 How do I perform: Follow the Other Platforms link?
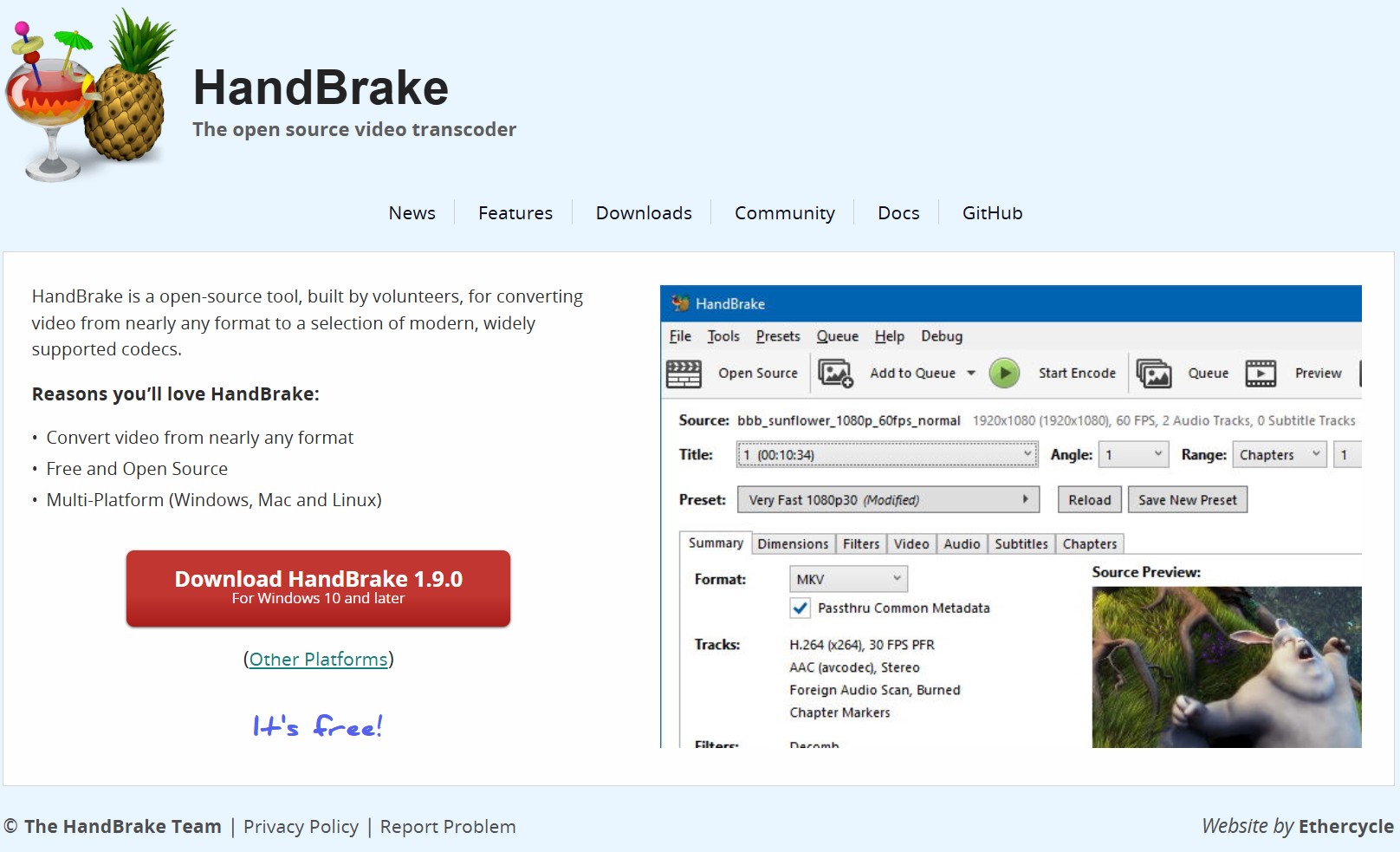[x=318, y=659]
